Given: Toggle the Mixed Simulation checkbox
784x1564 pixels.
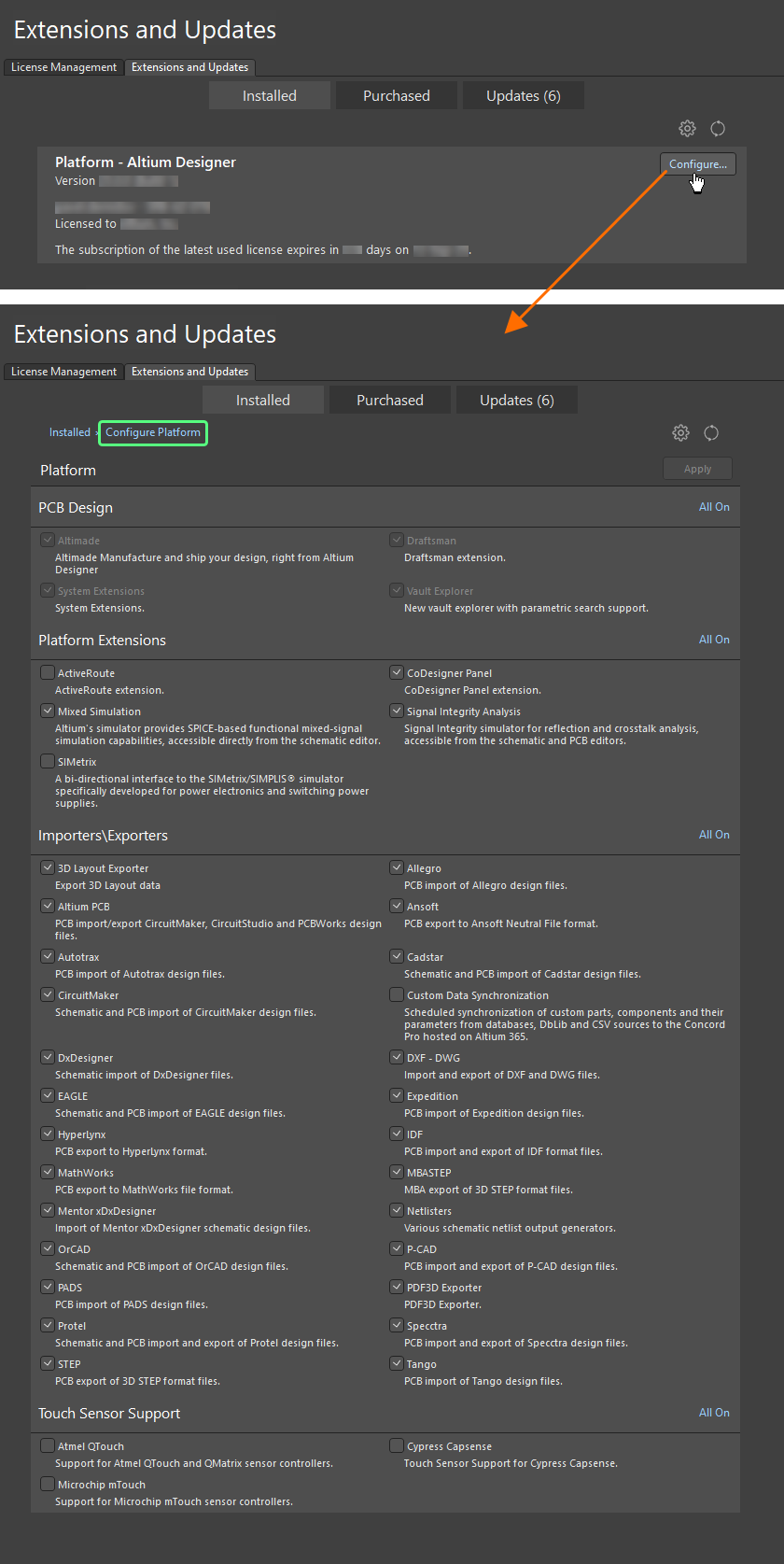Looking at the screenshot, I should coord(48,711).
